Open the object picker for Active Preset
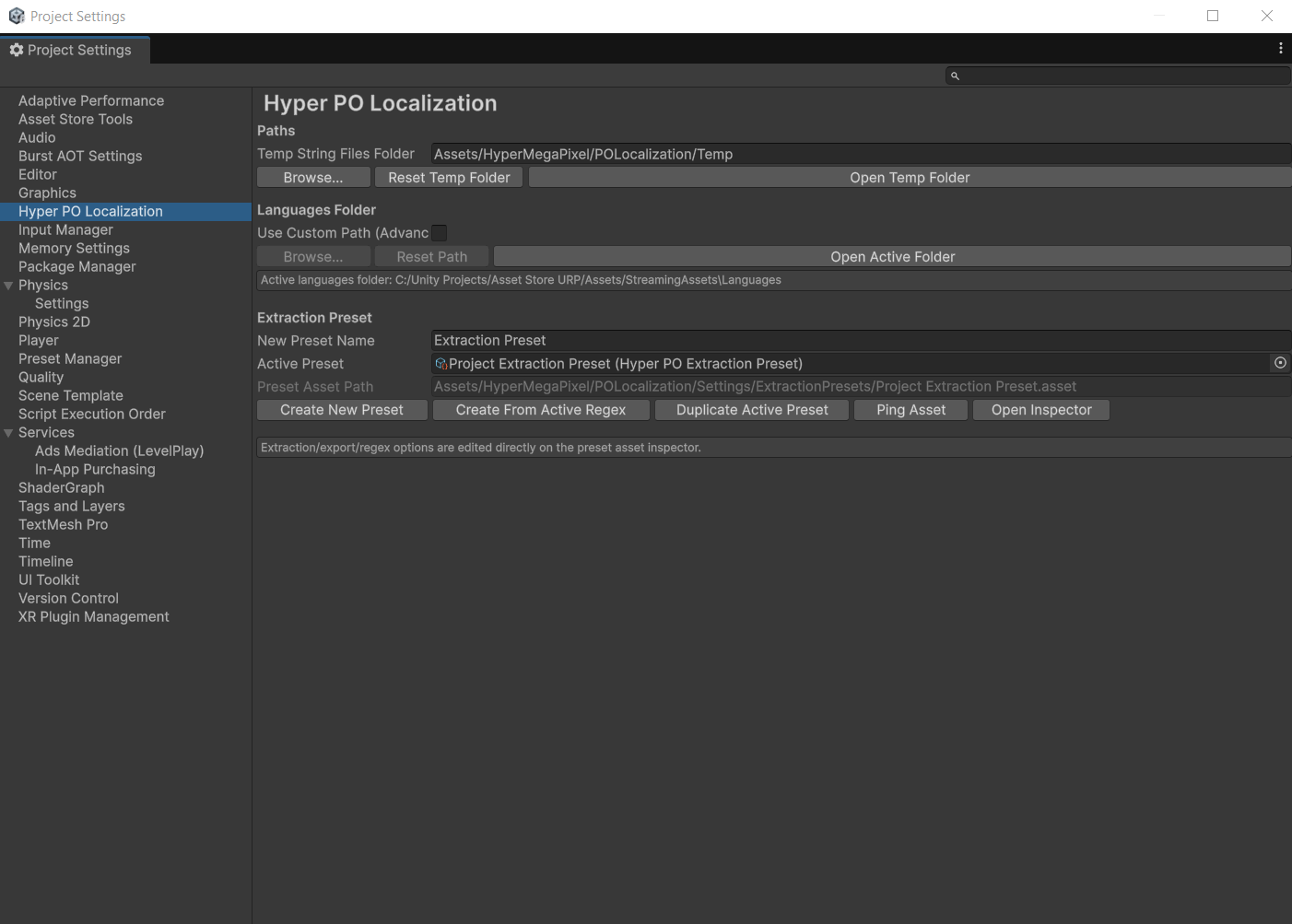This screenshot has height=924, width=1292. 1280,363
